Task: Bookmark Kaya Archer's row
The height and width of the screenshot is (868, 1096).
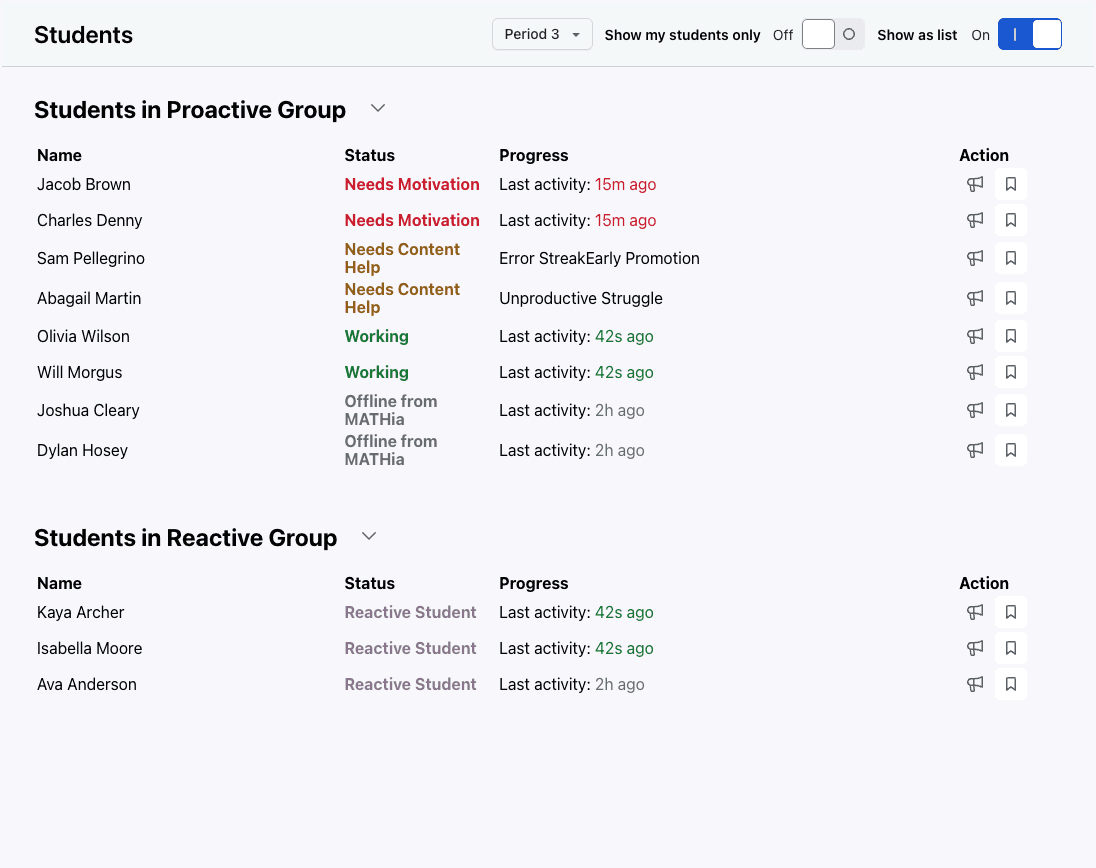Action: [x=1011, y=612]
